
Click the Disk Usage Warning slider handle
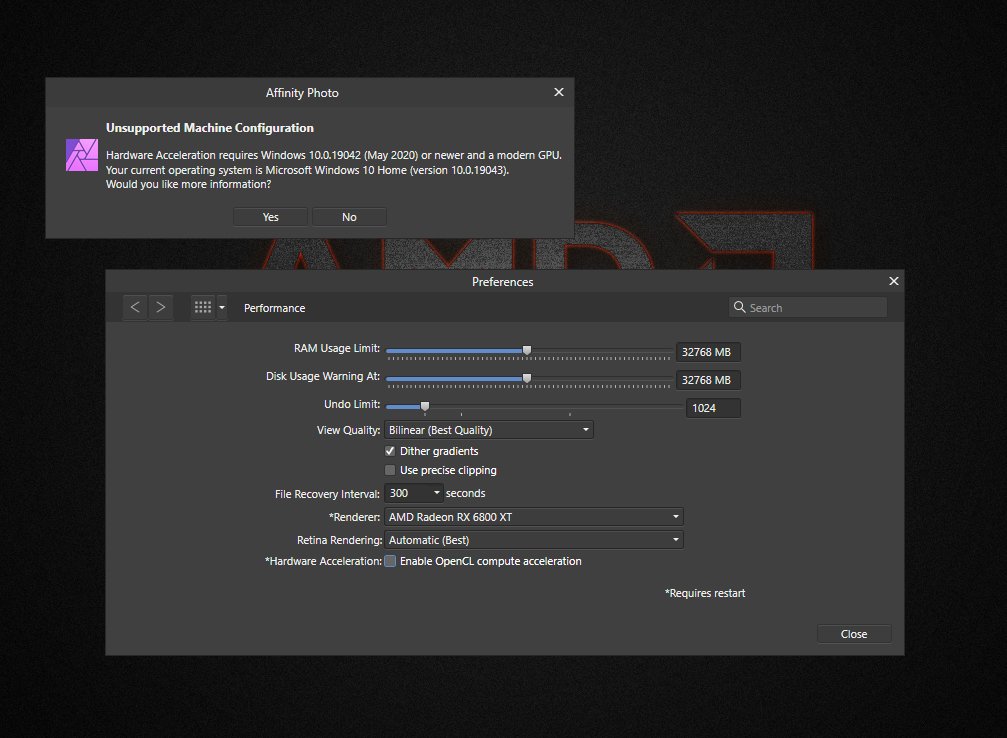click(527, 379)
